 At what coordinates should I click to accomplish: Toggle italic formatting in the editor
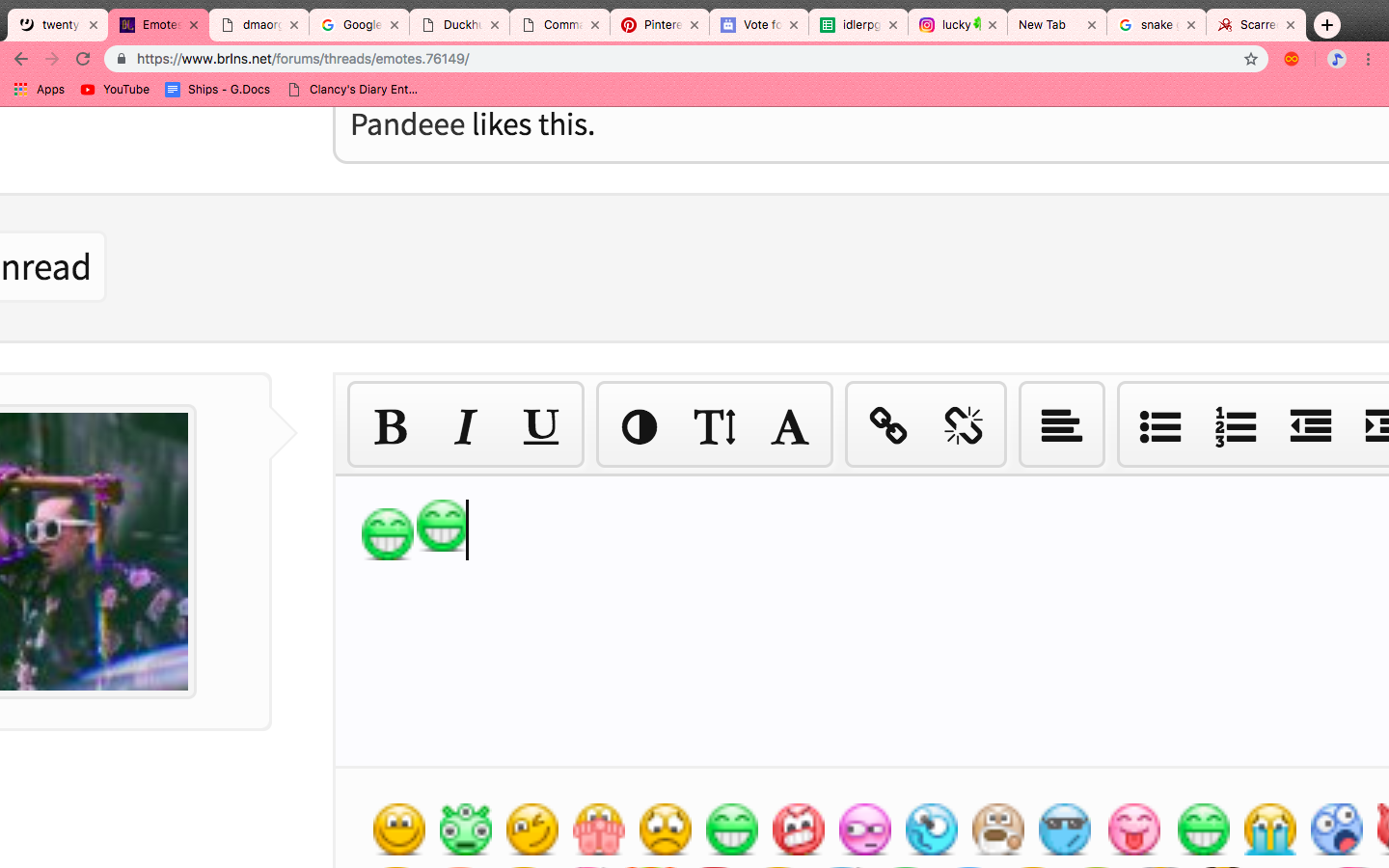(x=466, y=426)
